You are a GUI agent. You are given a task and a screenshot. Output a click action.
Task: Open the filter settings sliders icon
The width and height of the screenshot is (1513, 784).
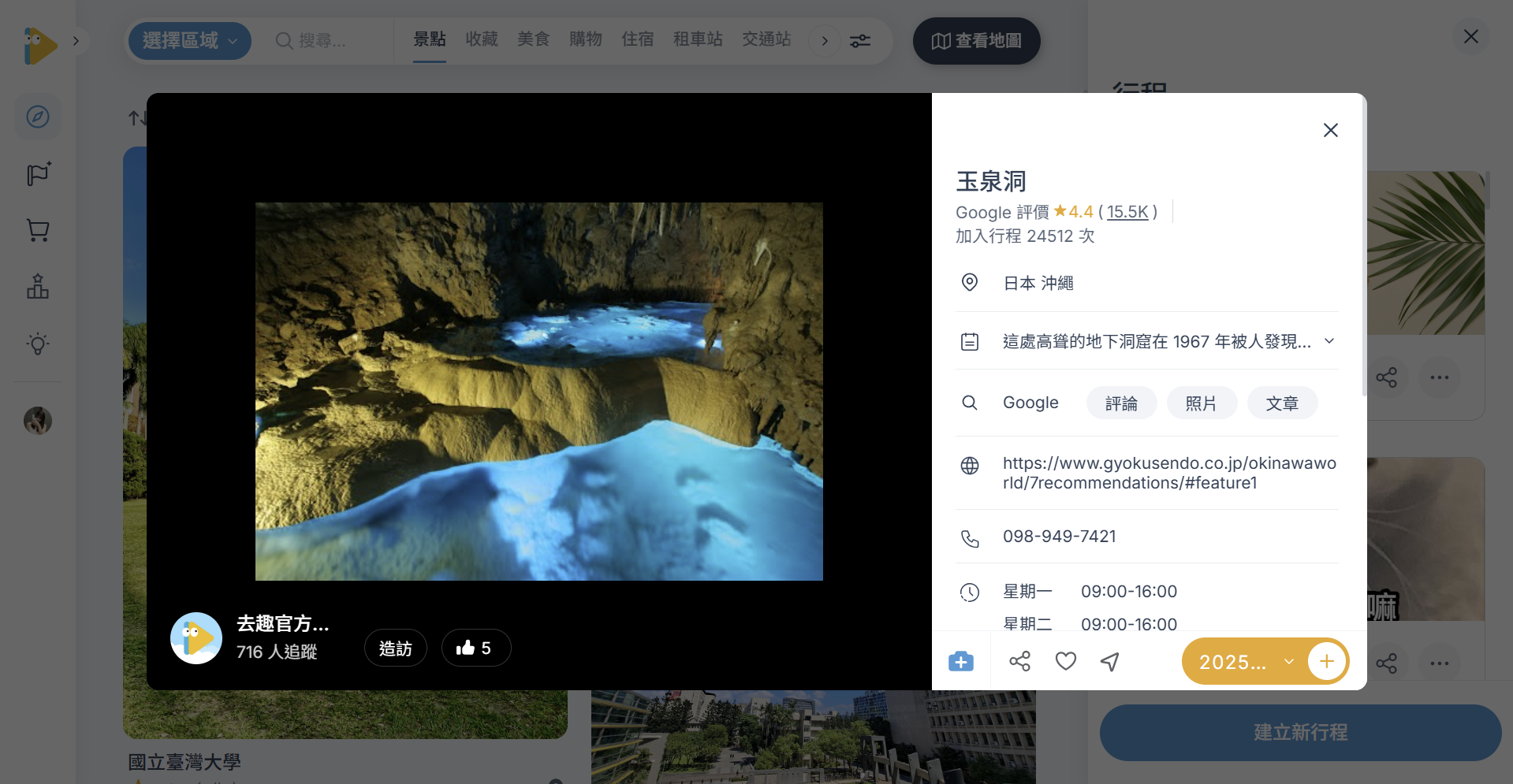pyautogui.click(x=860, y=41)
